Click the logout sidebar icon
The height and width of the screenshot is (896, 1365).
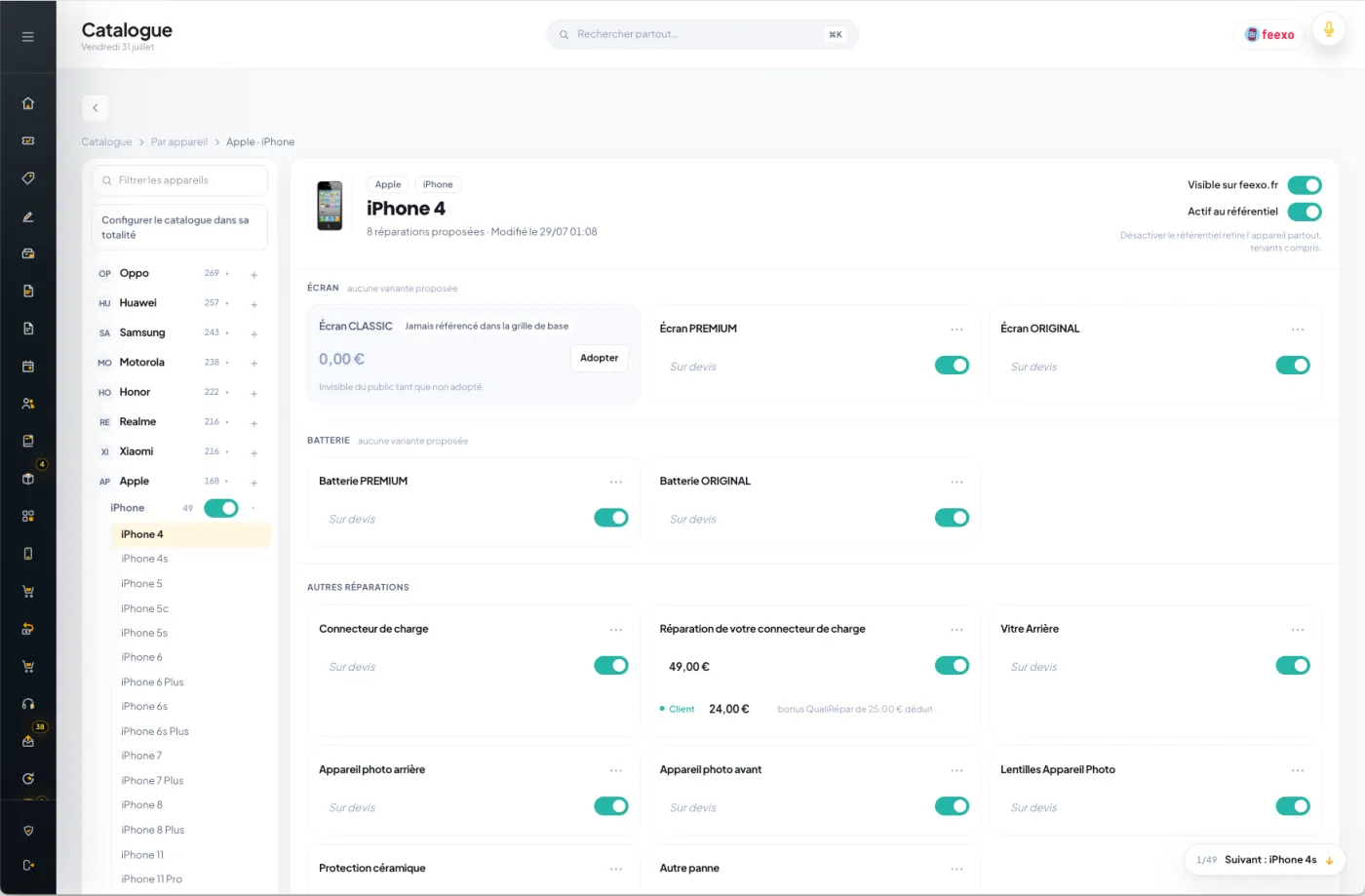coord(28,865)
